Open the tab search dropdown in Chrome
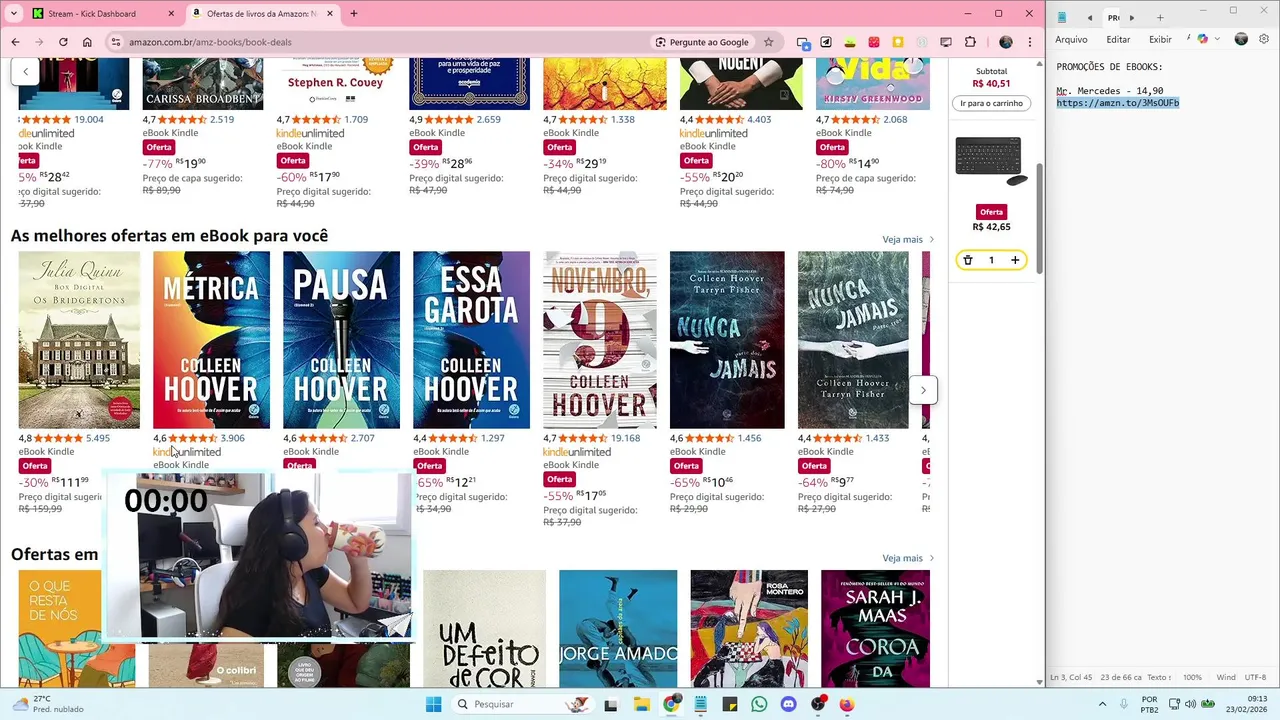The height and width of the screenshot is (720, 1280). click(13, 13)
